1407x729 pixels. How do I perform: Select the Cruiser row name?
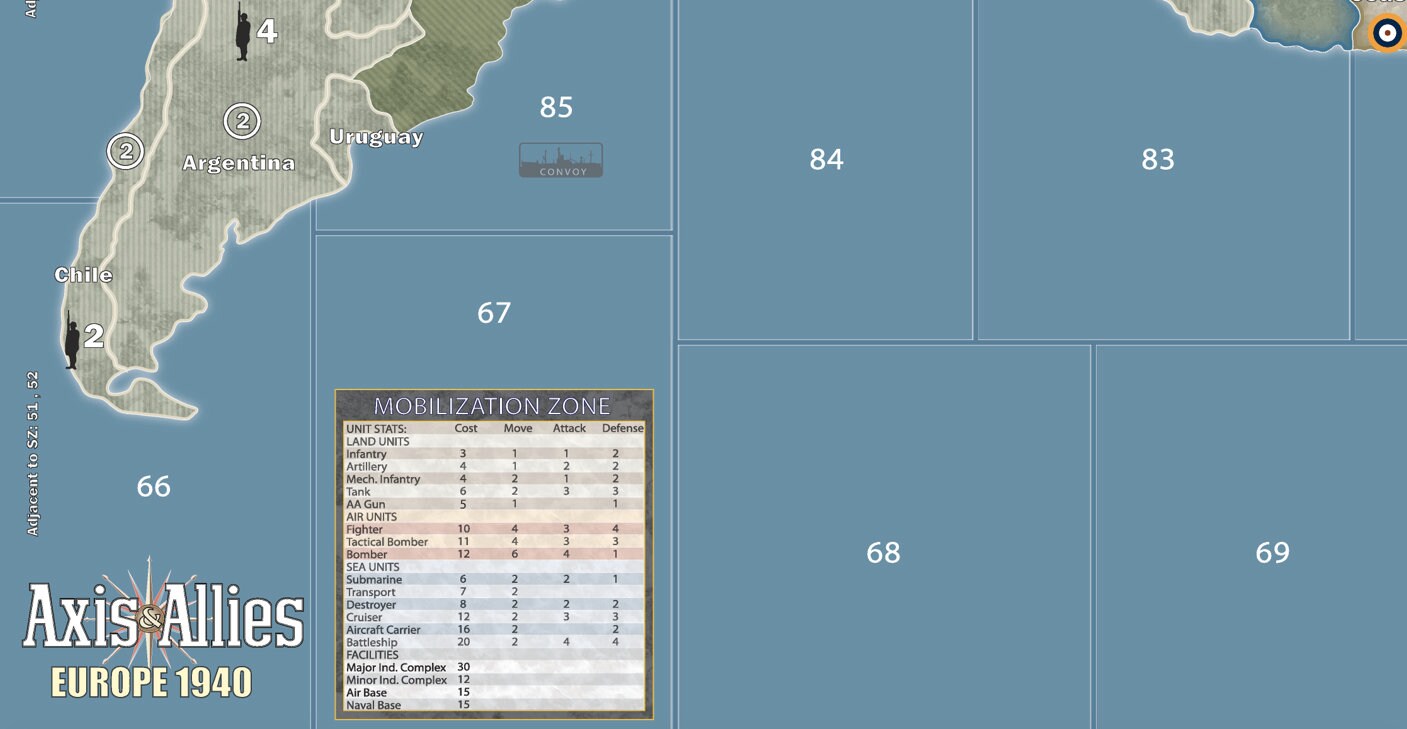click(364, 618)
